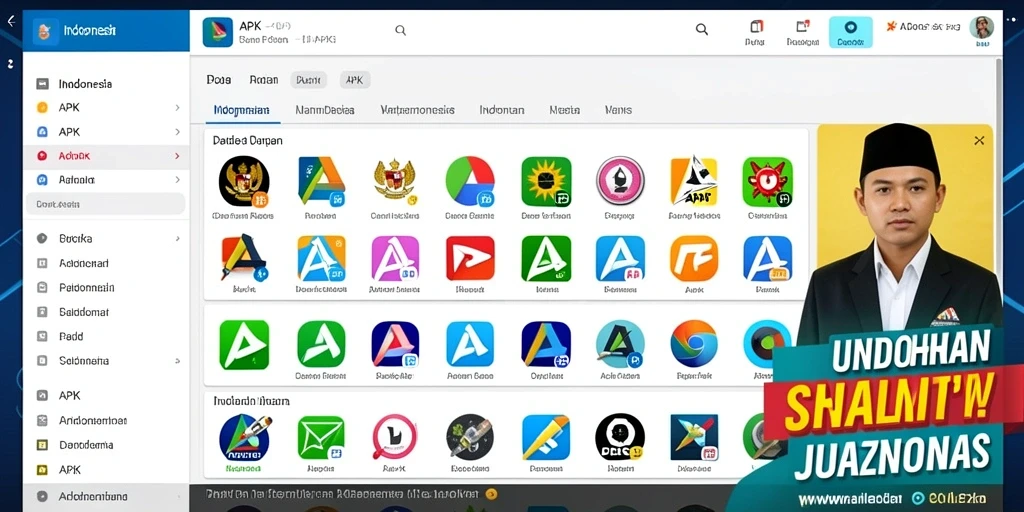Image resolution: width=1024 pixels, height=512 pixels.
Task: Open the long third tab starting with Va
Action: 417,110
